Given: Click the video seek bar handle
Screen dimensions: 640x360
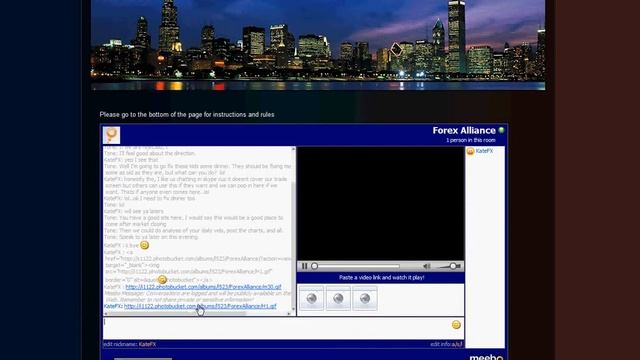Looking at the screenshot, I should [314, 266].
